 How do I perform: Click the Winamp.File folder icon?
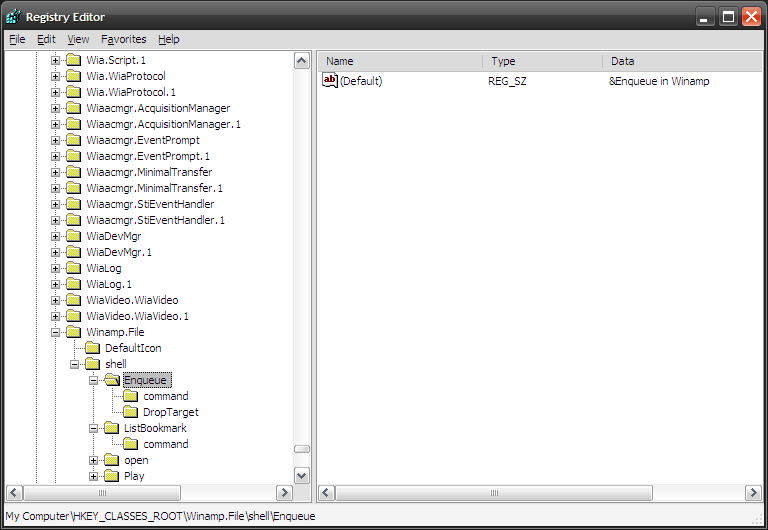pyautogui.click(x=73, y=332)
